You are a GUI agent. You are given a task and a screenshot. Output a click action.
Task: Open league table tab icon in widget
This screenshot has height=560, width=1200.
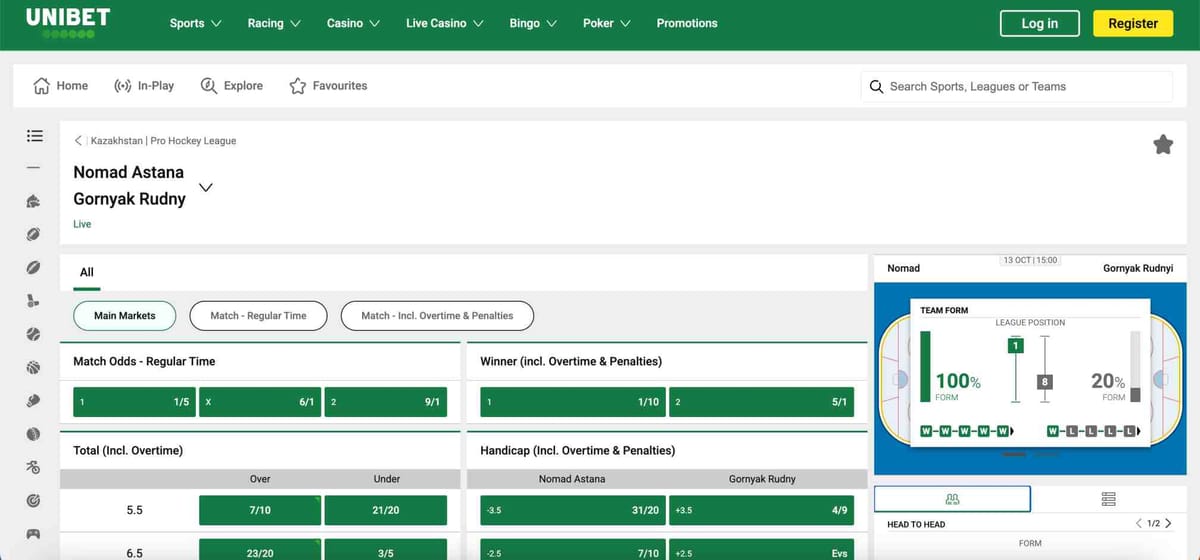point(1108,499)
